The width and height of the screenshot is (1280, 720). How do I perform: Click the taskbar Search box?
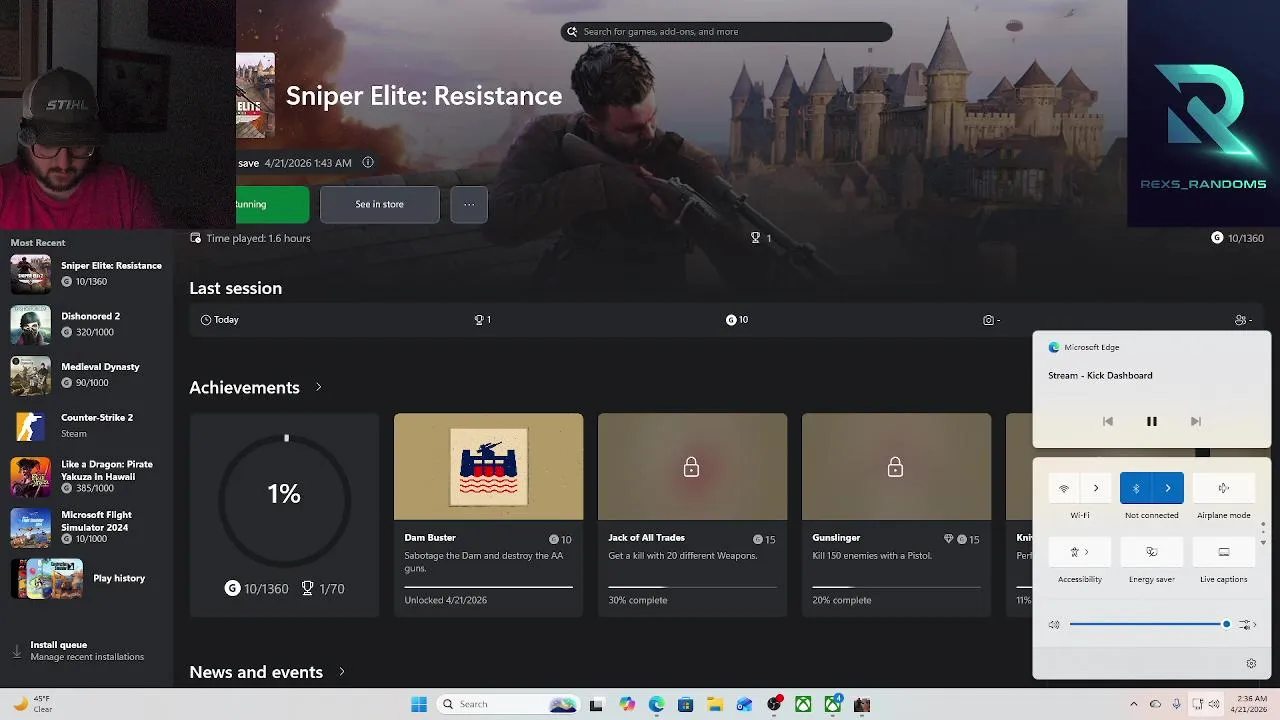click(x=510, y=704)
